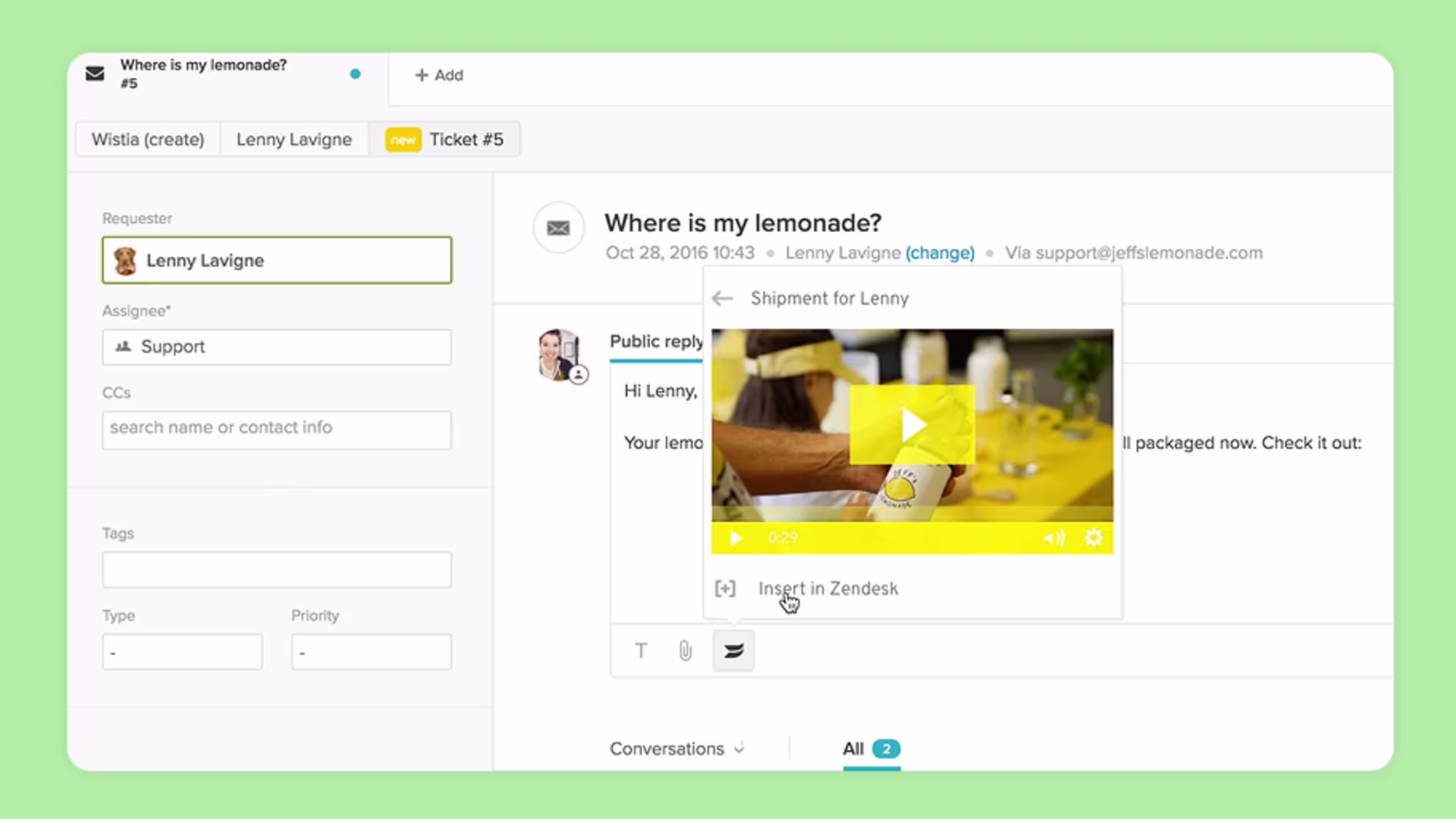The width and height of the screenshot is (1456, 819).
Task: Open the 'Where is my lemonade? #5' tab
Action: tap(227, 74)
